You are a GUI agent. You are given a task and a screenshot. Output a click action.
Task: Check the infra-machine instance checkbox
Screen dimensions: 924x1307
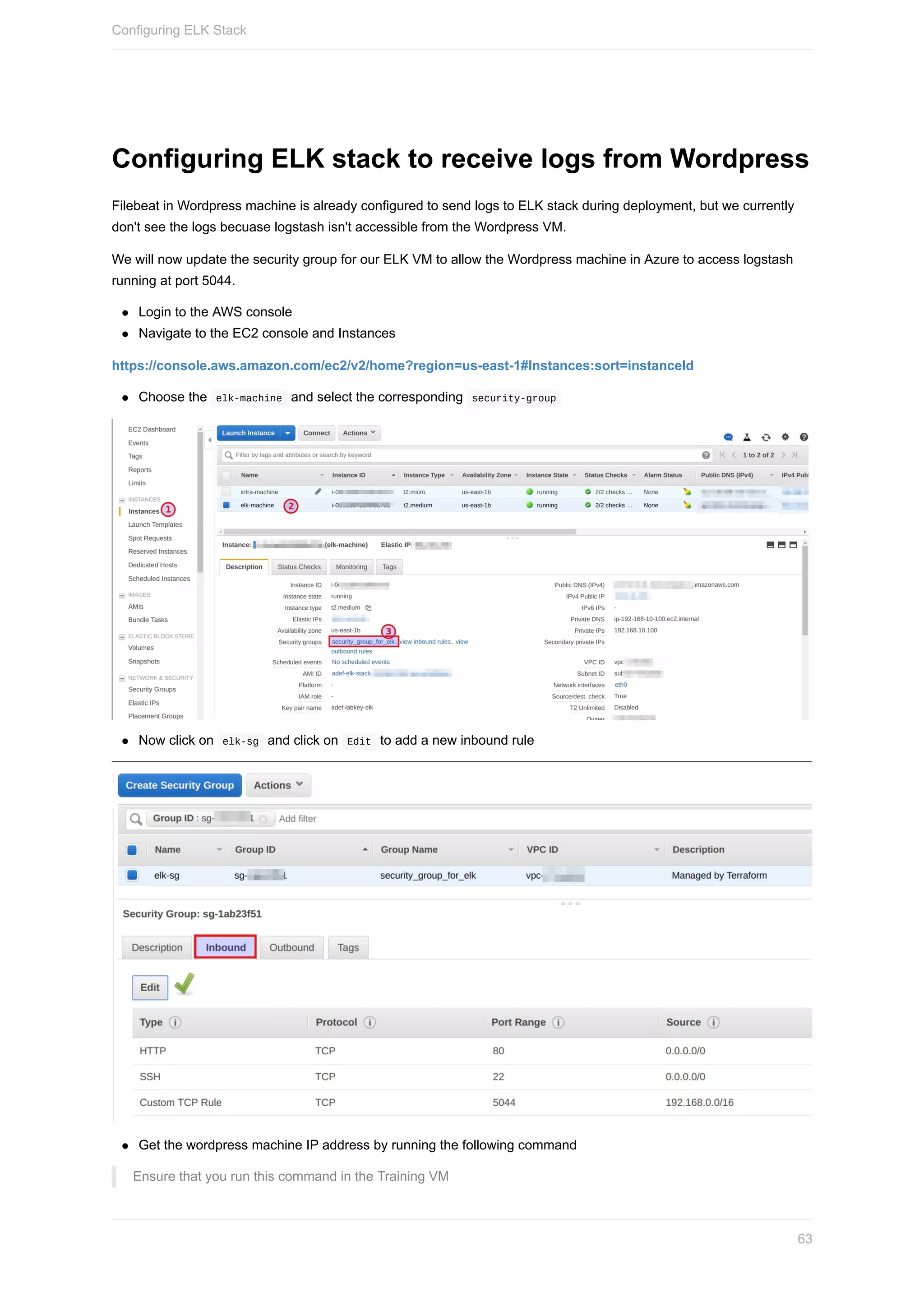click(x=226, y=492)
